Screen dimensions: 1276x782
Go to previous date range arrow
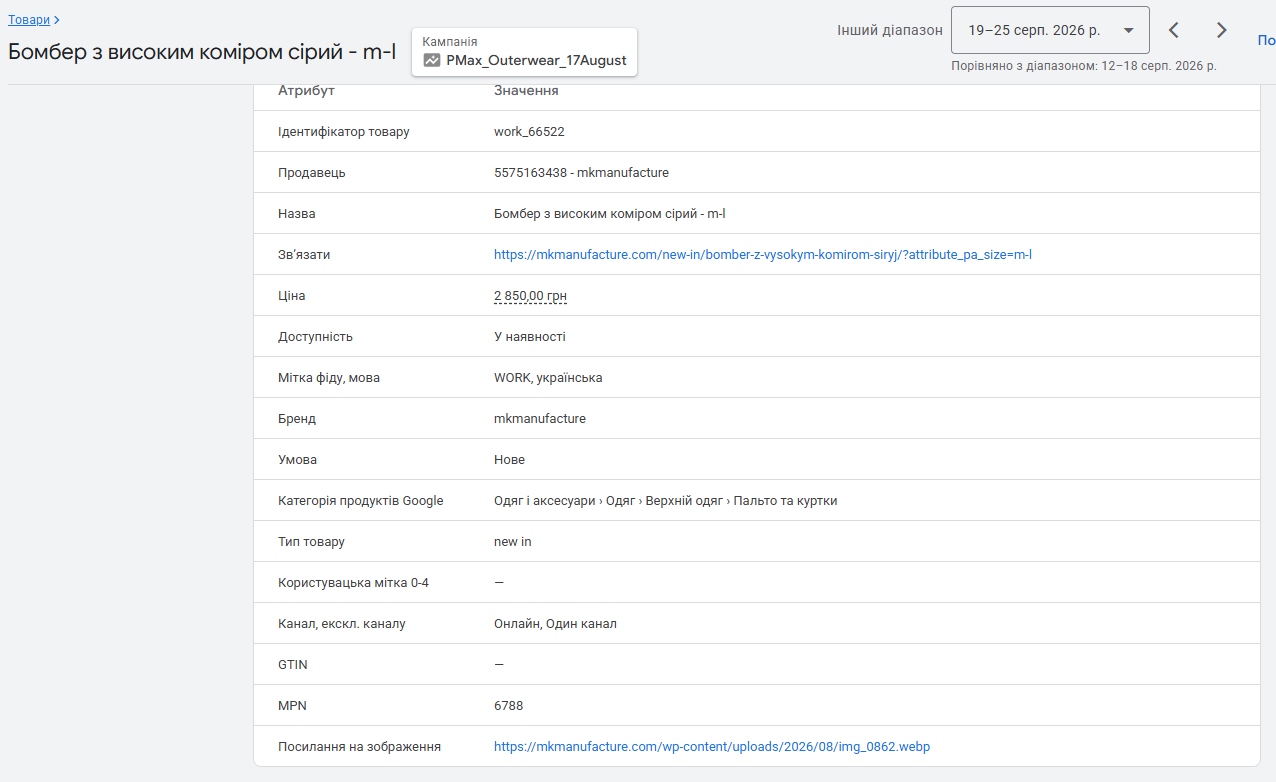1174,30
